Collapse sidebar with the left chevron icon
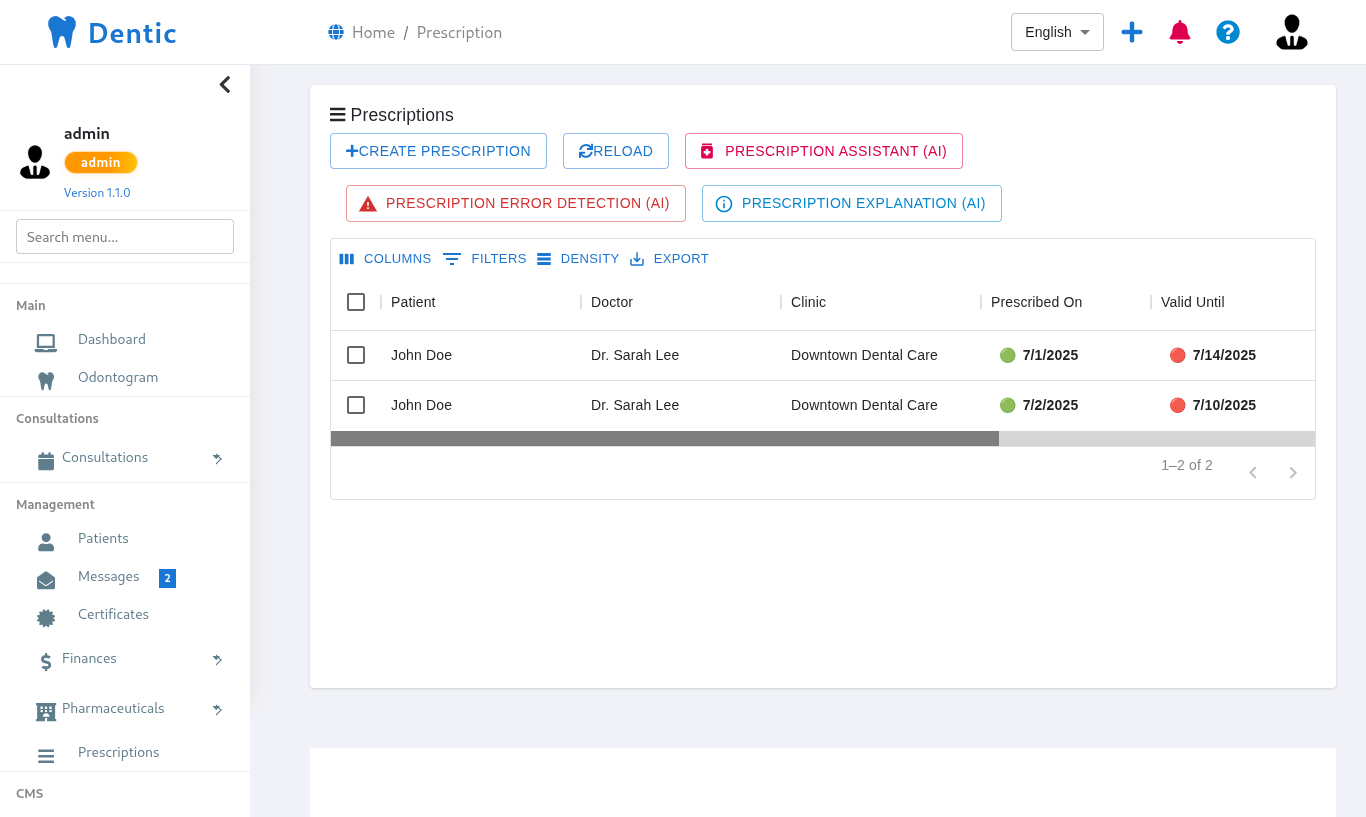The height and width of the screenshot is (817, 1366). pos(225,85)
